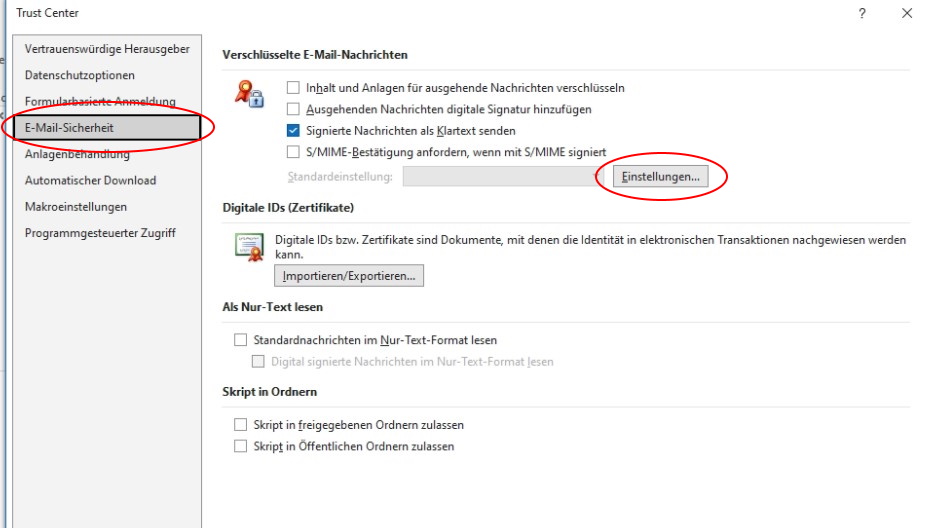
Task: Open the Standardeinstellung dropdown
Action: pyautogui.click(x=500, y=176)
